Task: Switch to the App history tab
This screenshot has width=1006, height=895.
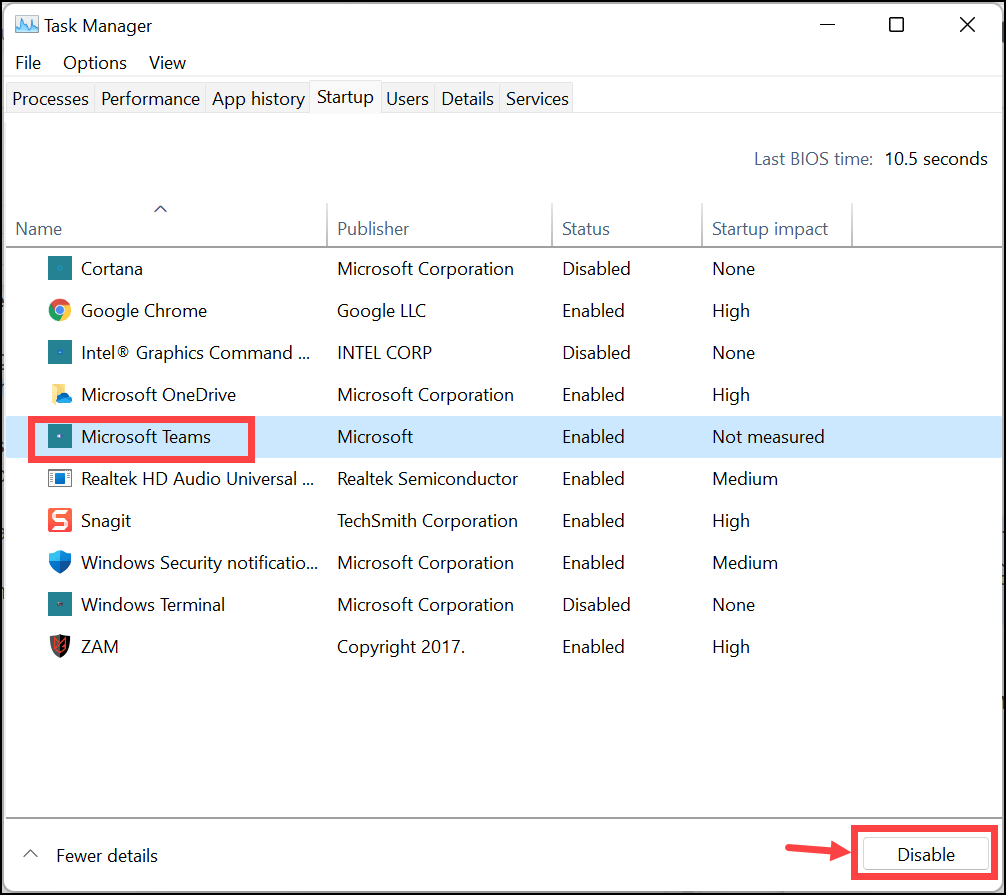Action: click(258, 98)
